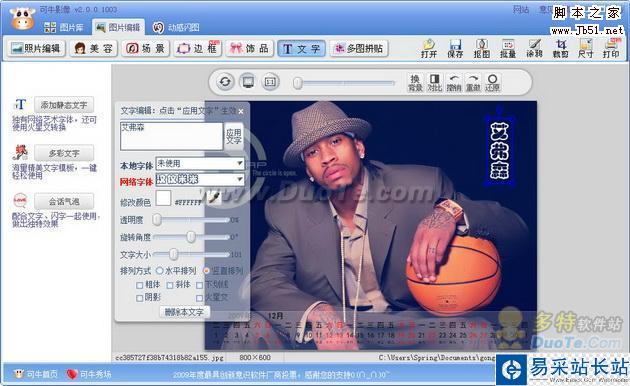
Task: Select the 抠图 cutout tool
Action: 481,48
